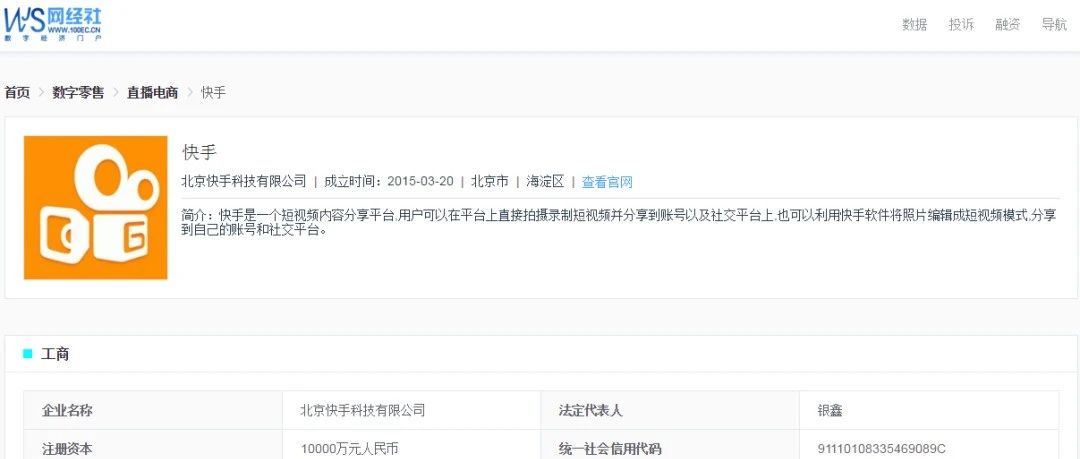
Task: Select the company name 北京快手科技有限公司 under the heading
Action: point(244,181)
